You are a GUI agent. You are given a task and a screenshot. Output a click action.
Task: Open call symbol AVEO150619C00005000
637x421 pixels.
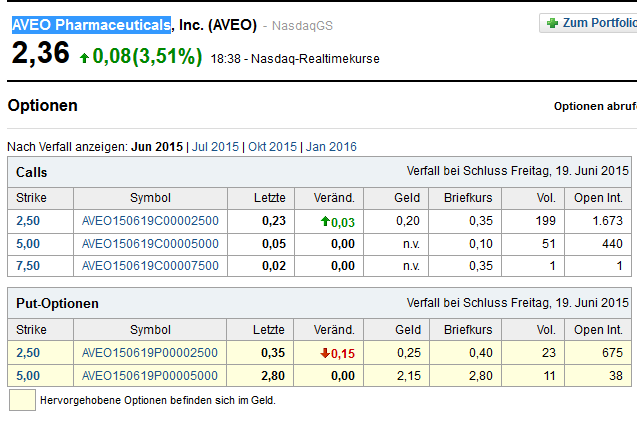coord(149,243)
